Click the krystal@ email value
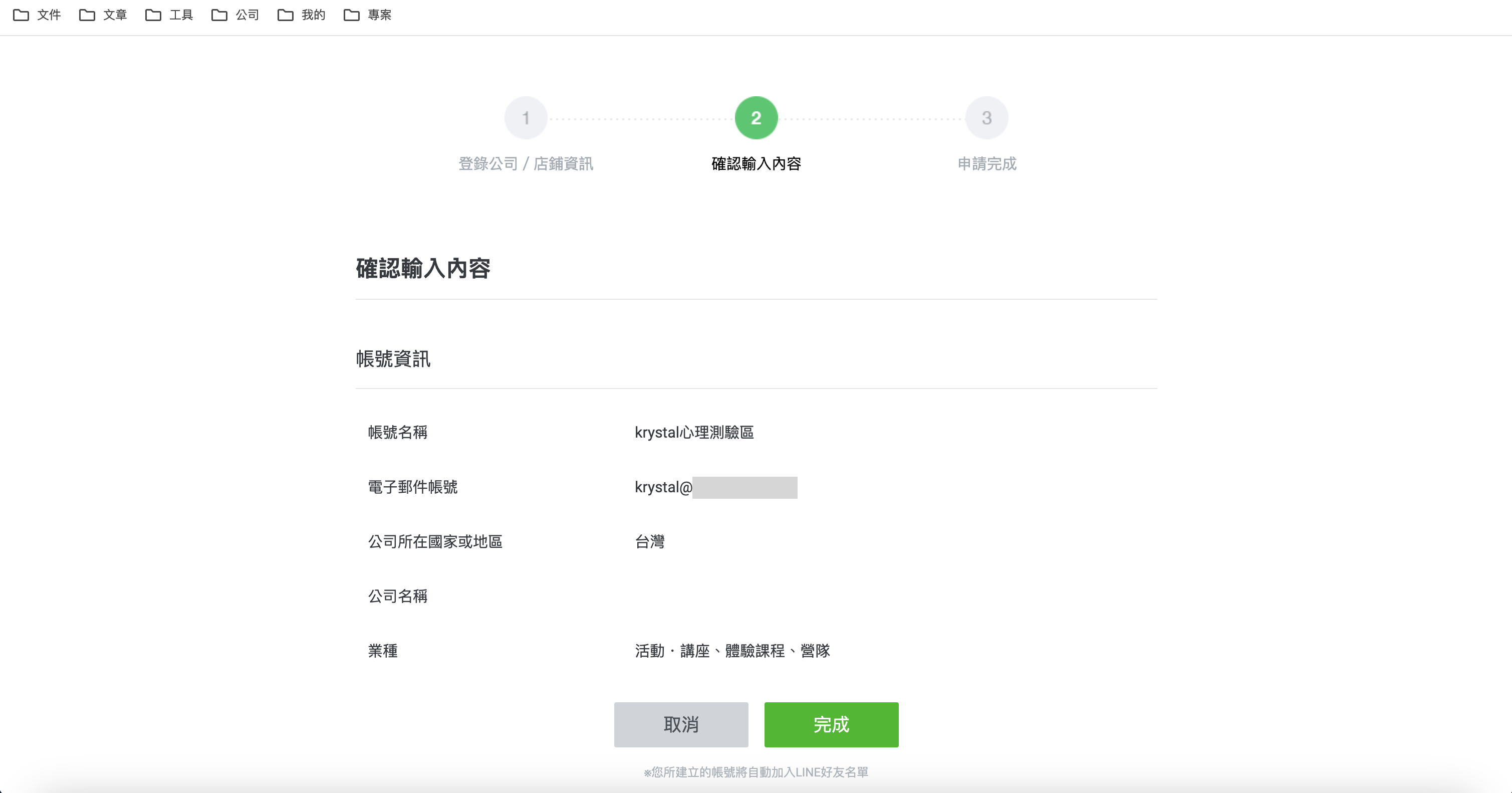Screen dimensions: 1512x793 [x=715, y=487]
